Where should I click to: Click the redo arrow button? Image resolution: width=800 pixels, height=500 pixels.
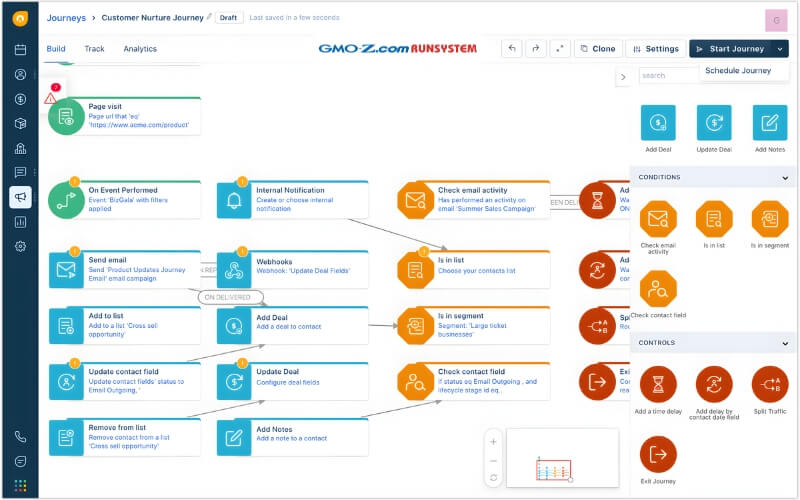pyautogui.click(x=536, y=49)
